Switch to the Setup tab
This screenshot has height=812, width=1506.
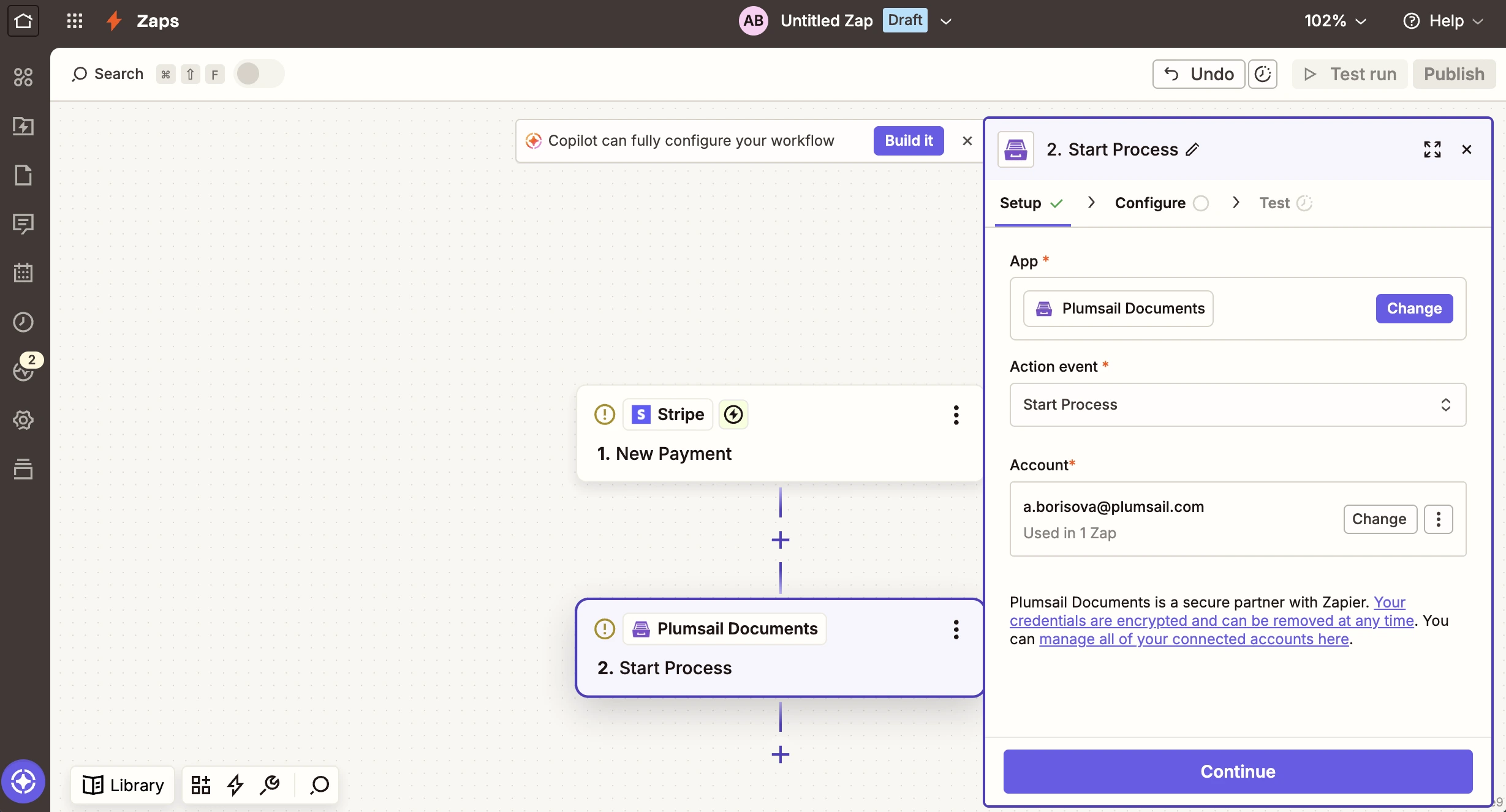click(x=1032, y=203)
